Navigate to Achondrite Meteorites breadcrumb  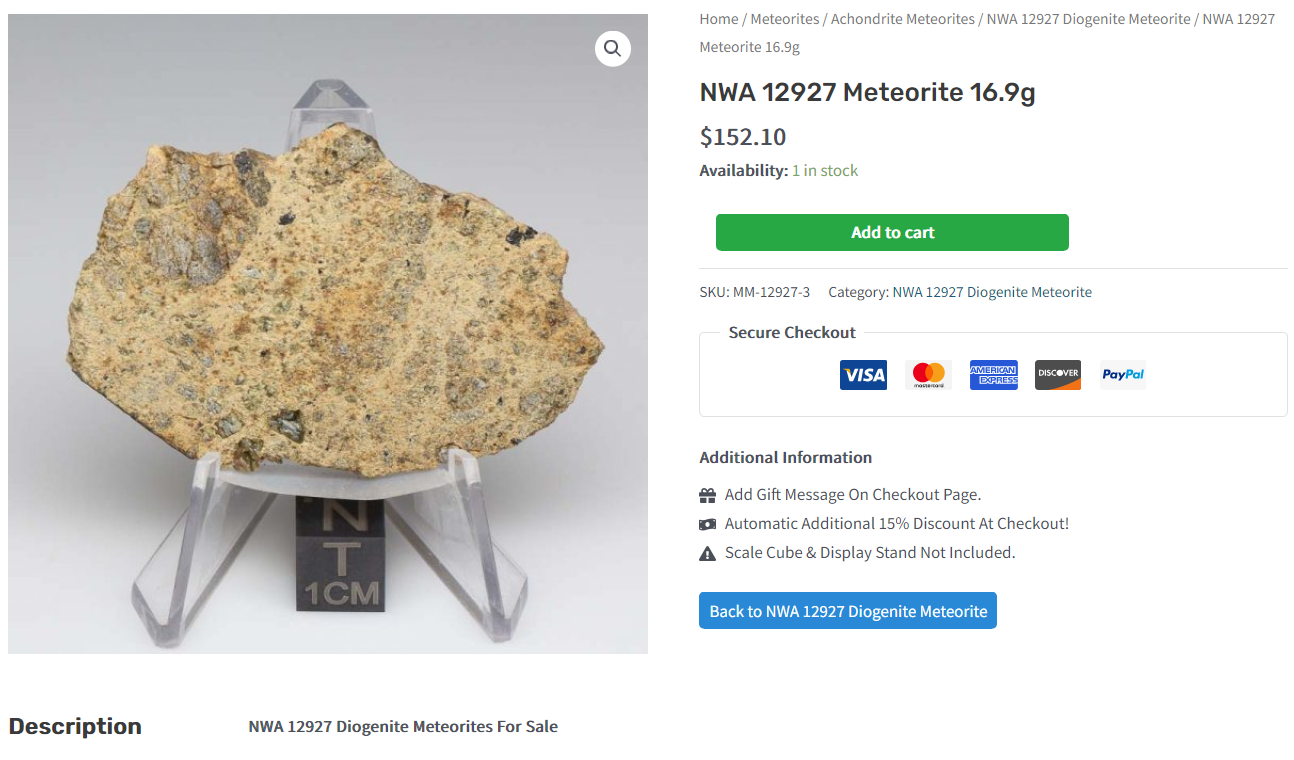(x=902, y=19)
